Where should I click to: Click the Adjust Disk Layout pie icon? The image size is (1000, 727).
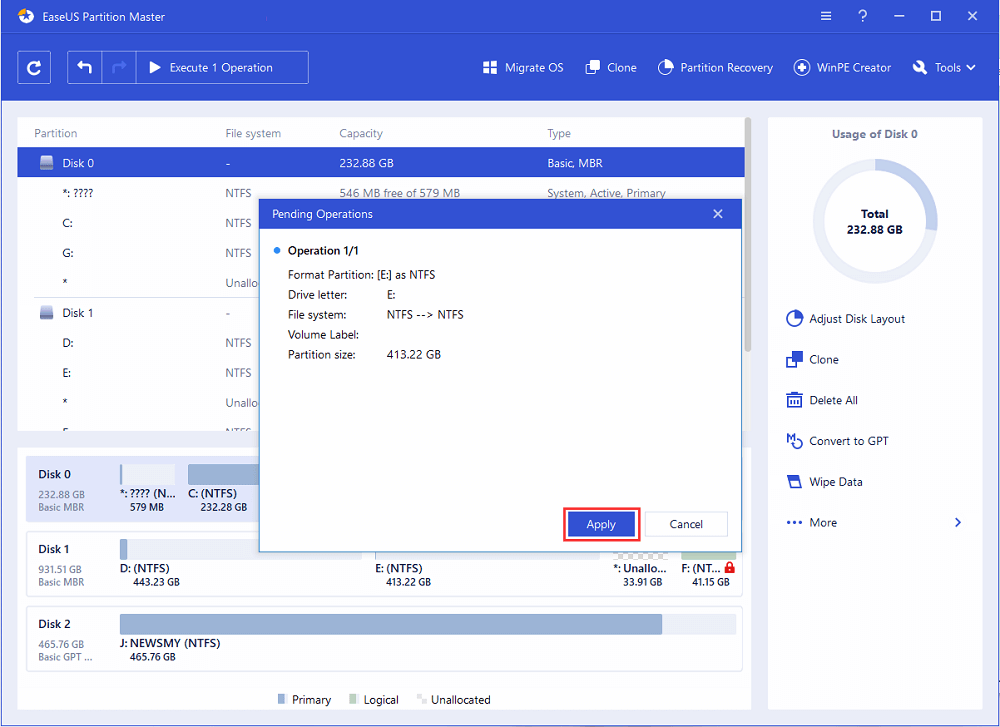pyautogui.click(x=794, y=319)
